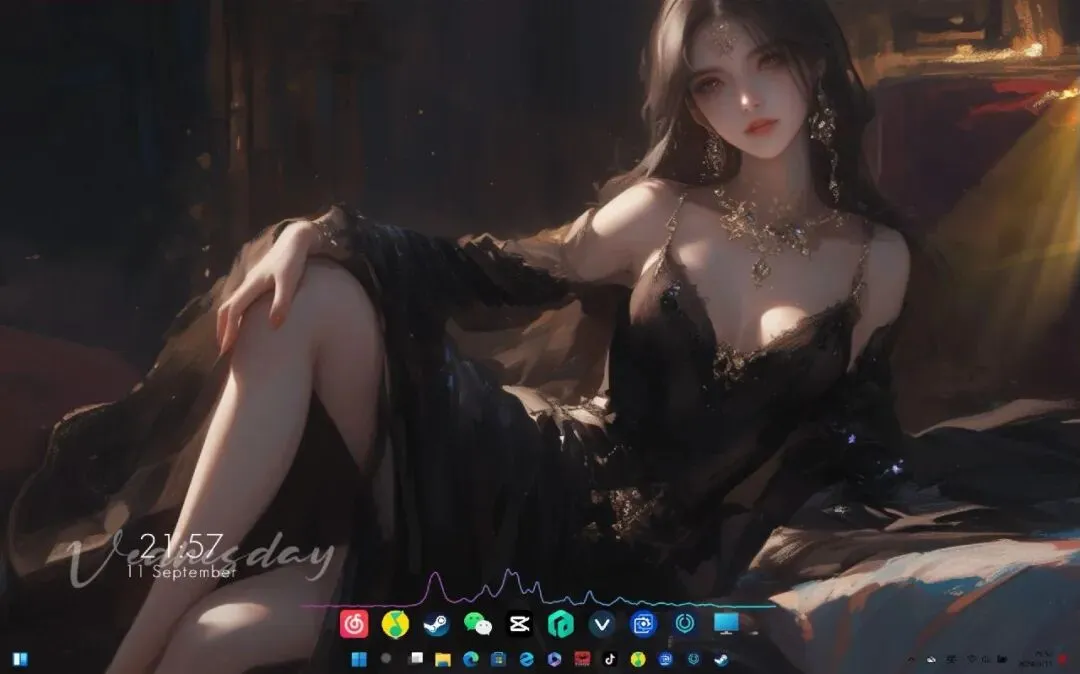Switch to Steam on the taskbar
The width and height of the screenshot is (1080, 674).
[x=721, y=660]
